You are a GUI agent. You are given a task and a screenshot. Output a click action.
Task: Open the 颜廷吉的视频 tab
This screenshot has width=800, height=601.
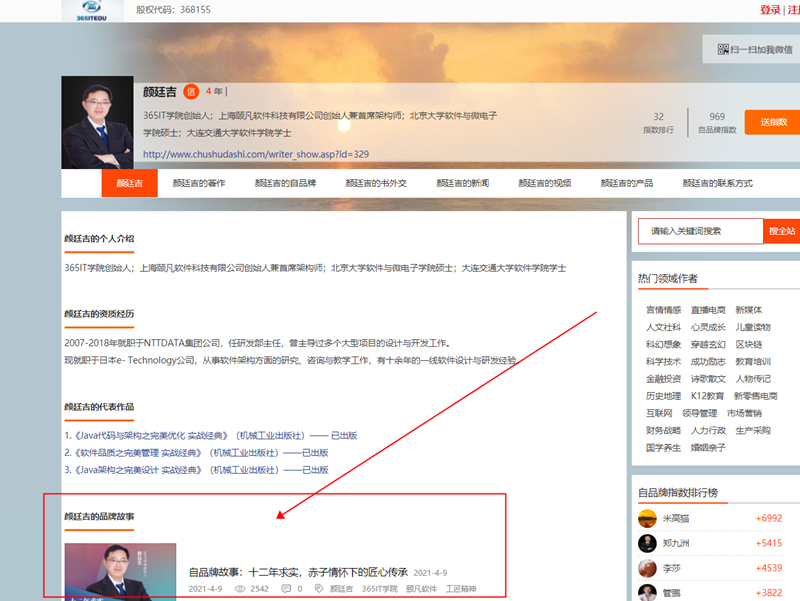[x=546, y=183]
